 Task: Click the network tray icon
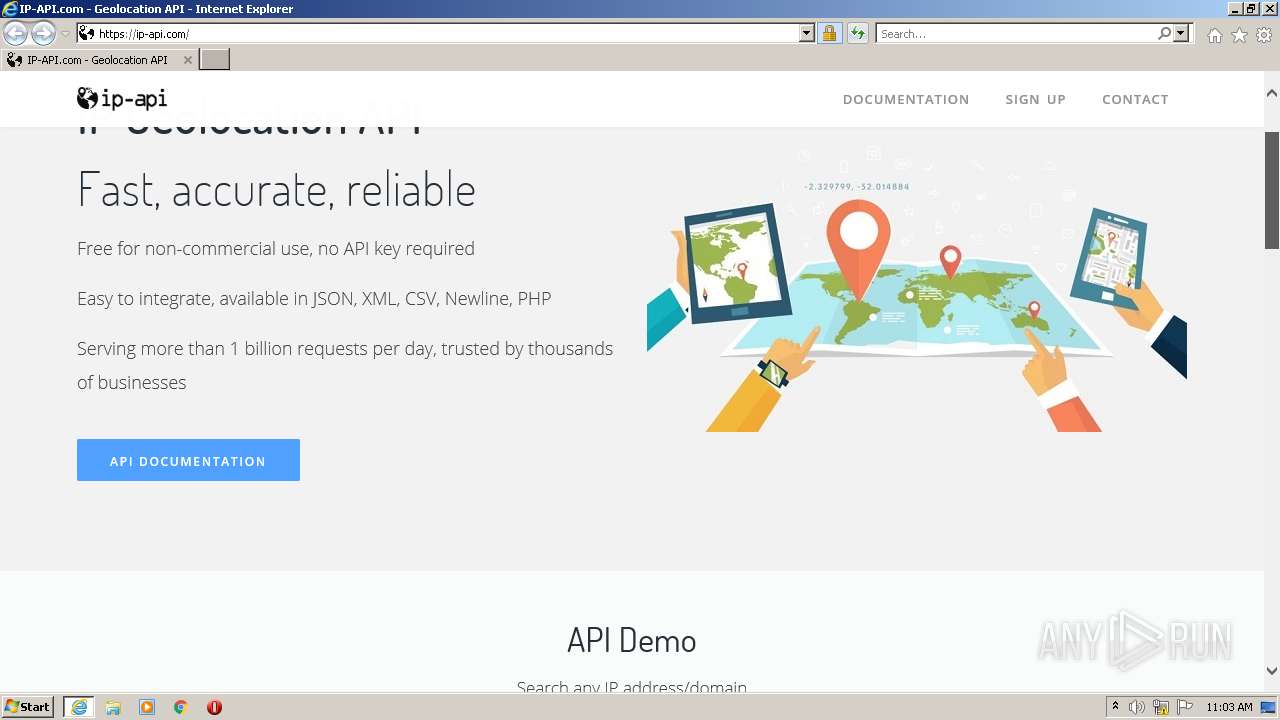(1161, 707)
